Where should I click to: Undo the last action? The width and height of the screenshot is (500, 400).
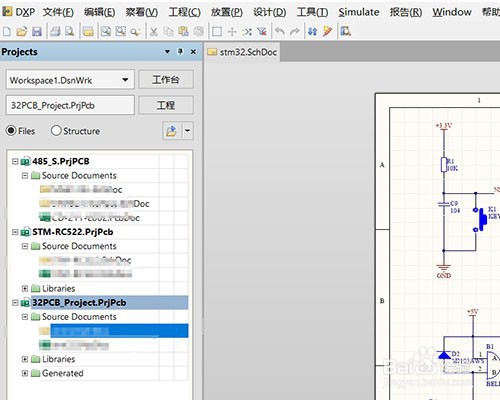(x=280, y=32)
